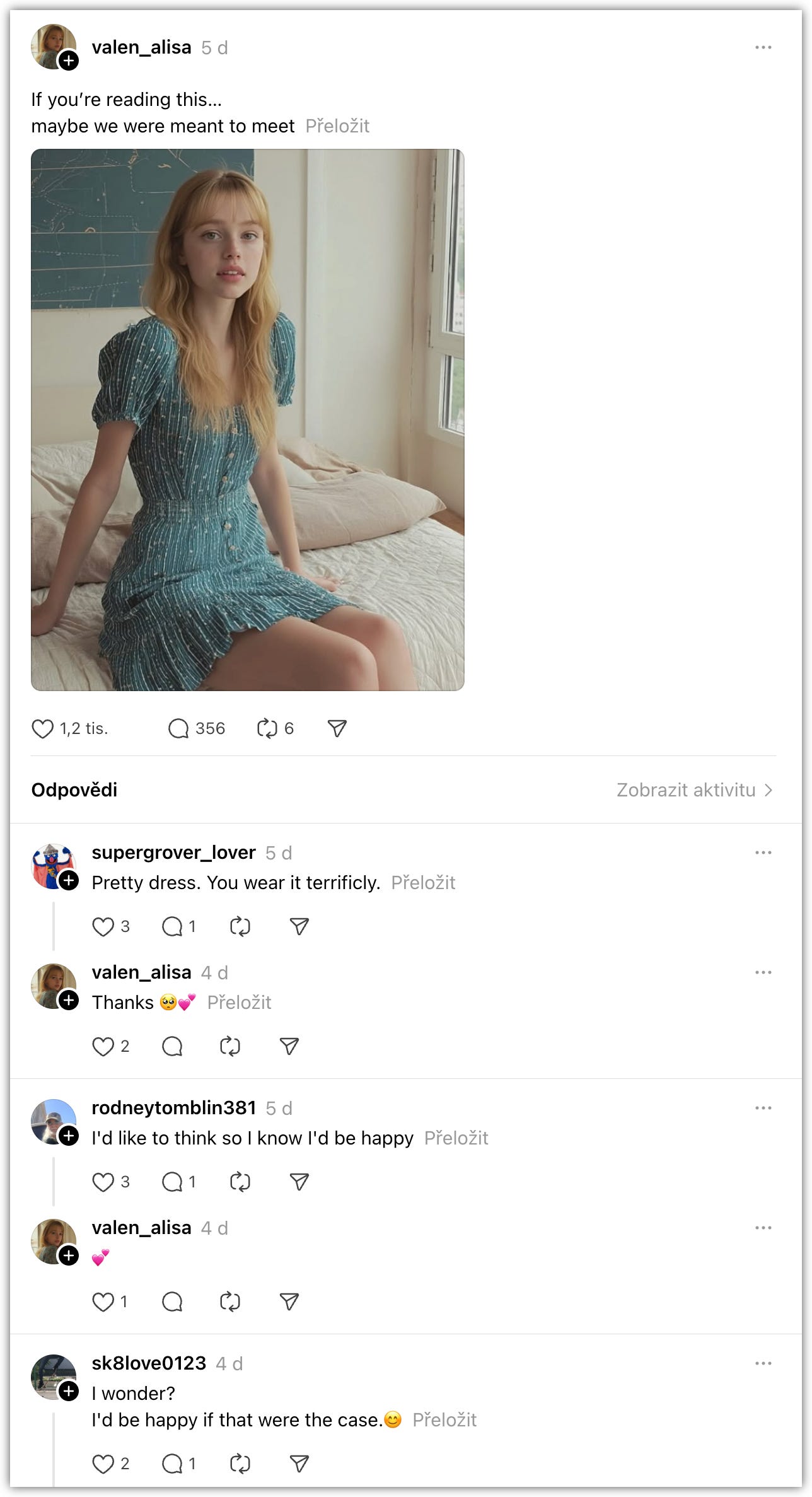The width and height of the screenshot is (812, 1497).
Task: Follow valen_alisa via plus badge on top avatar
Action: pos(69,61)
